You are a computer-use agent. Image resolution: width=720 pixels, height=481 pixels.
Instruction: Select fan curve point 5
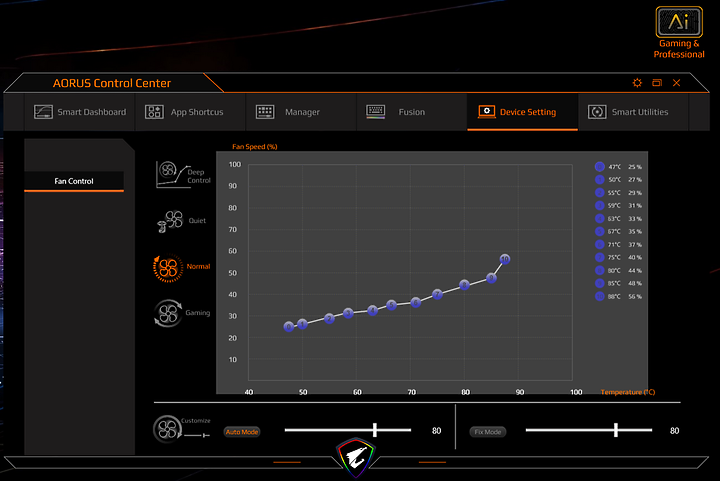391,305
